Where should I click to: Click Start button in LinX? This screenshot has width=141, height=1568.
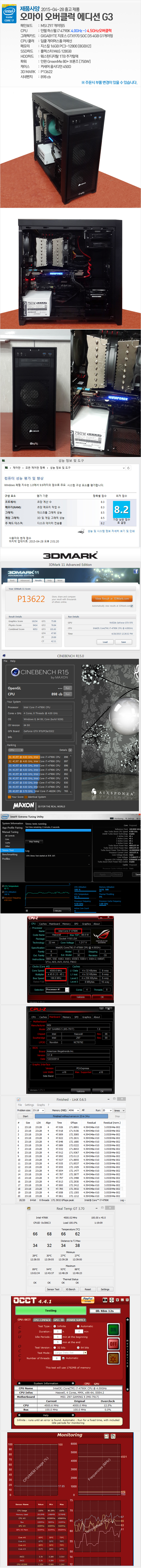pyautogui.click(x=25, y=1116)
